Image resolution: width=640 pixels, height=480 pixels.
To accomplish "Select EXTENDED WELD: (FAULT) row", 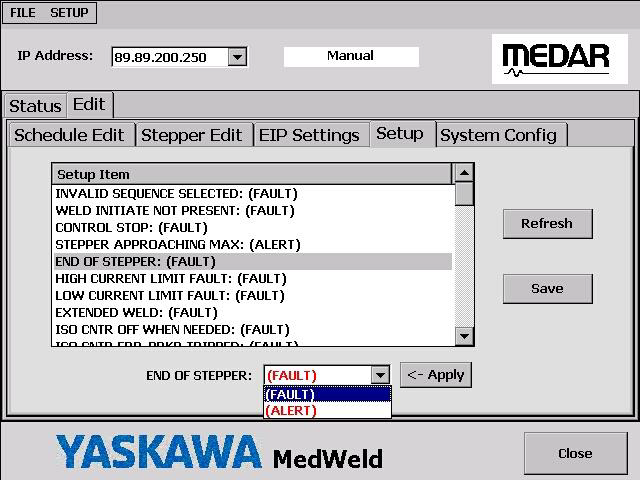I will pyautogui.click(x=253, y=313).
